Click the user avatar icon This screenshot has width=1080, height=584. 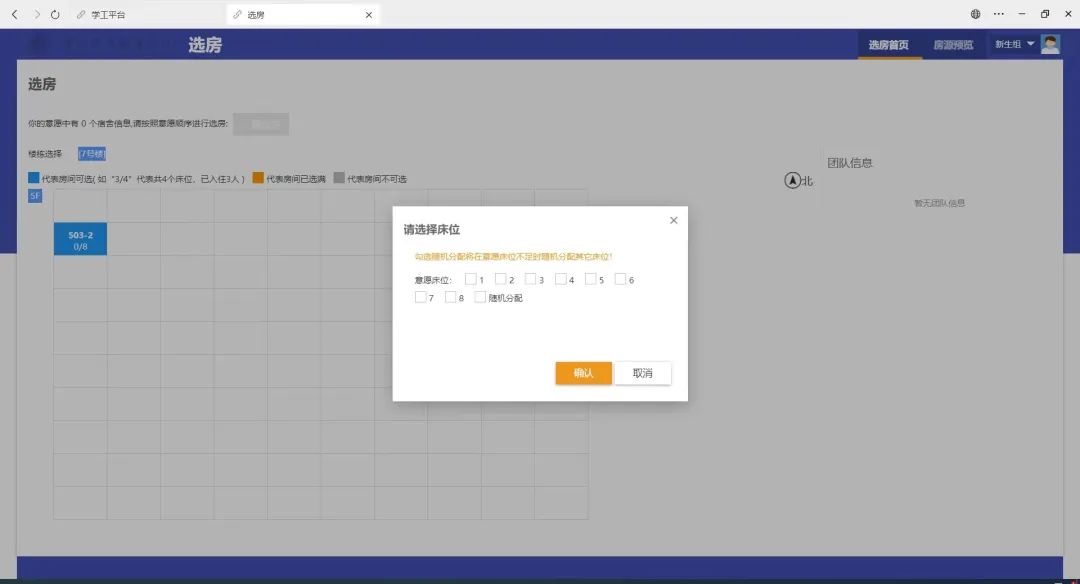pos(1050,44)
